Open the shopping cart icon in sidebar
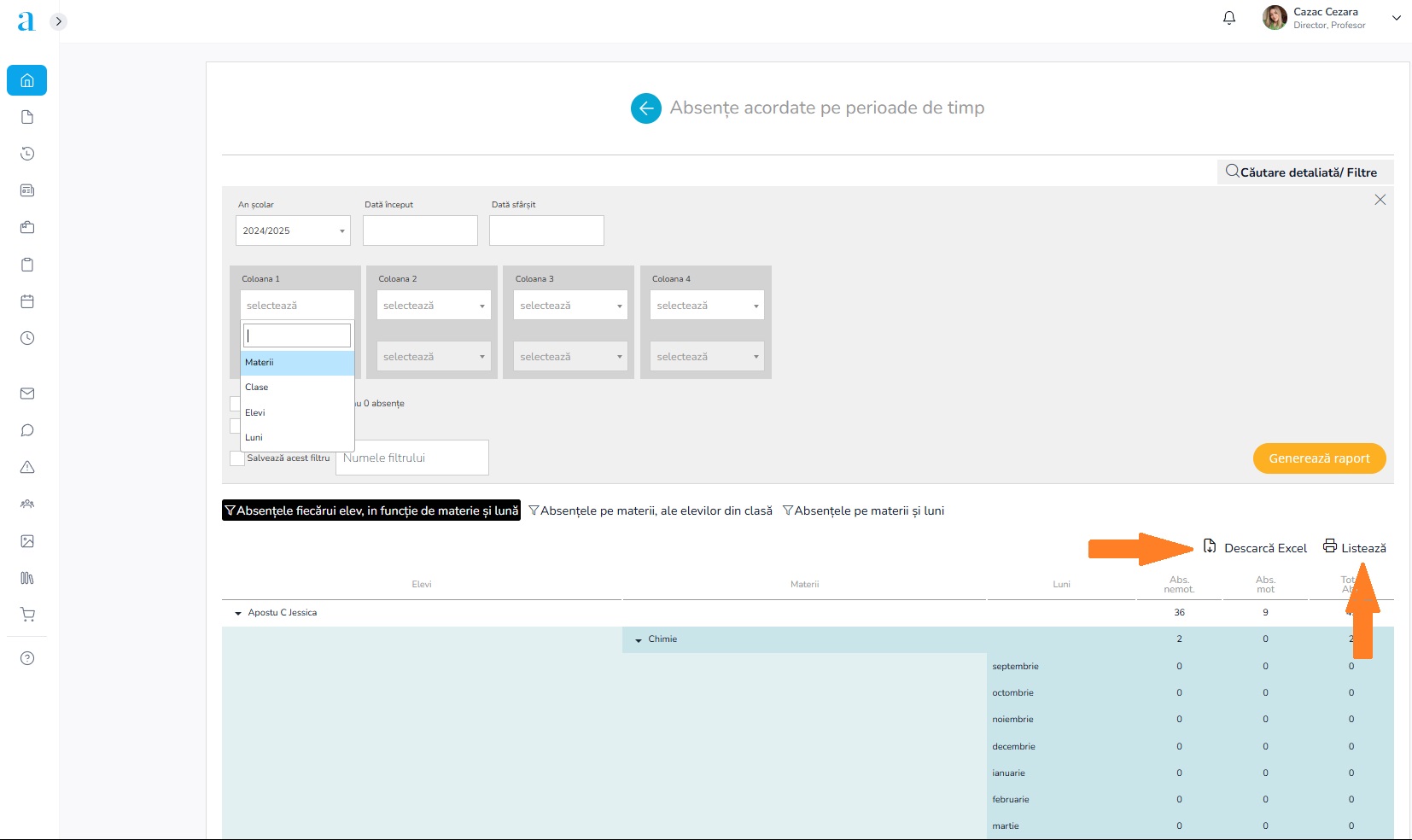This screenshot has height=840, width=1412. point(27,615)
